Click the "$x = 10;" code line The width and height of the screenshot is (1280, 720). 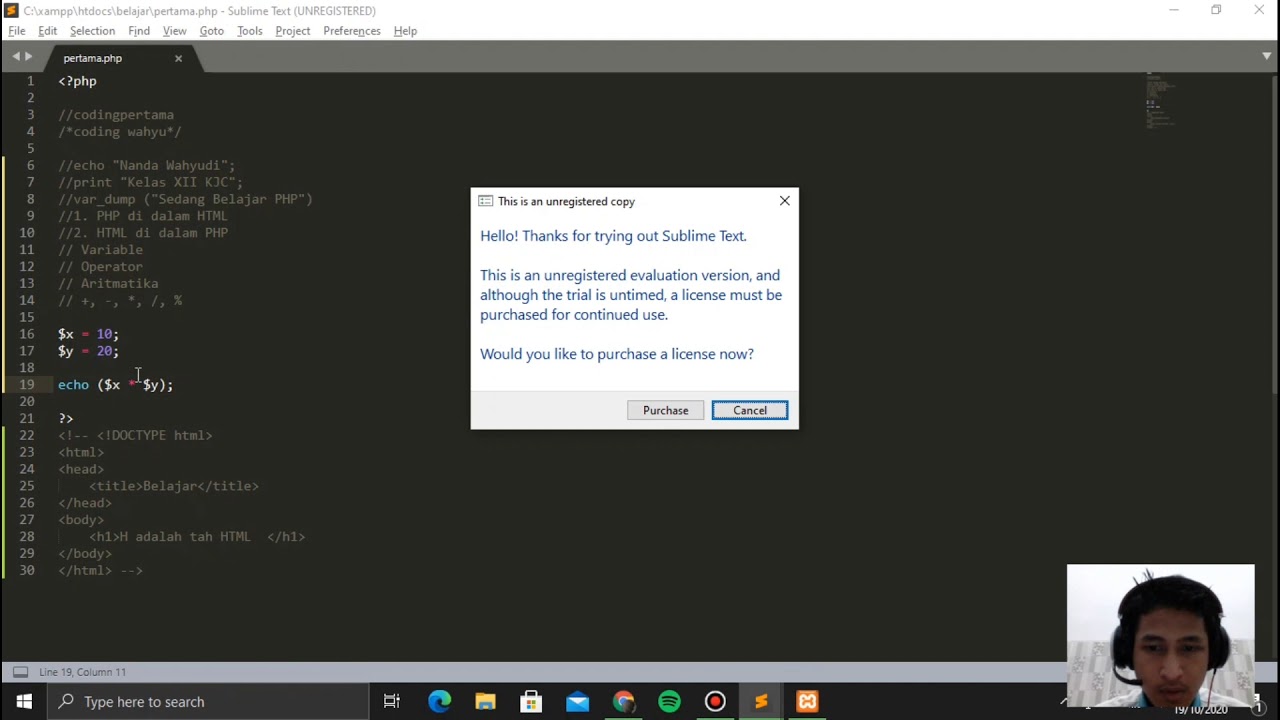tap(88, 334)
